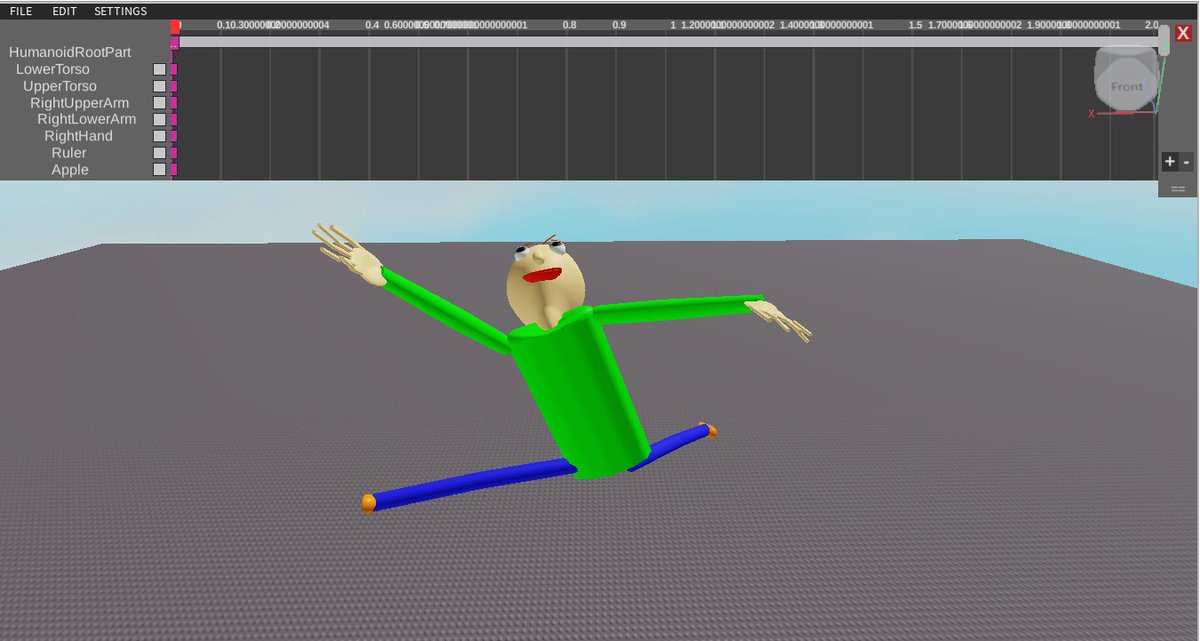
Task: Select the UpperTorso track label
Action: coord(60,86)
